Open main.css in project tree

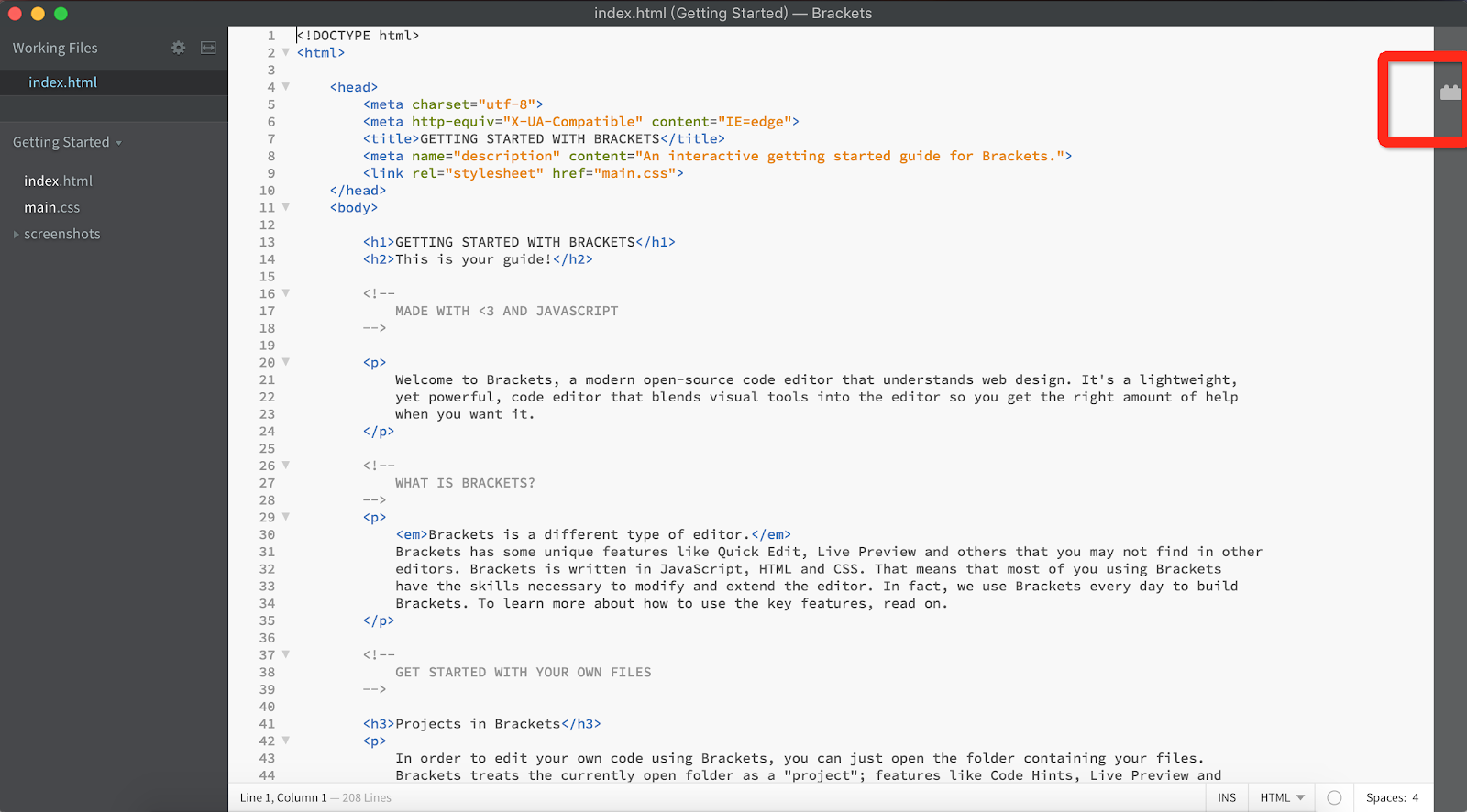[x=52, y=208]
